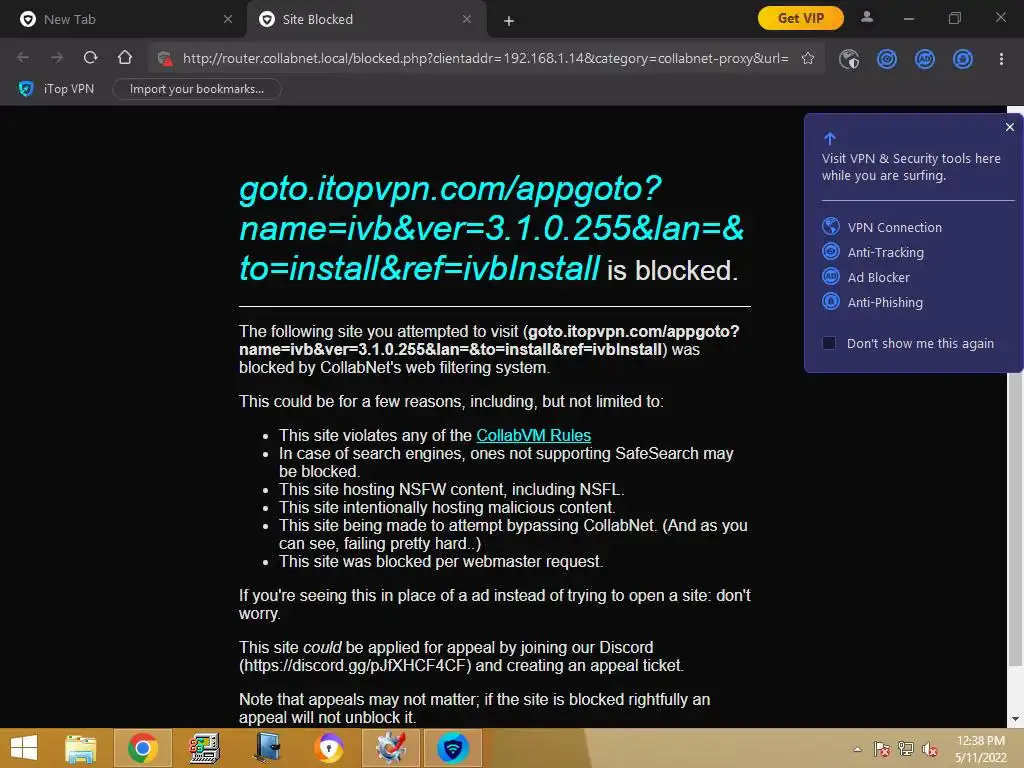Close the VPN & Security tools popup
This screenshot has height=768, width=1024.
[1010, 127]
